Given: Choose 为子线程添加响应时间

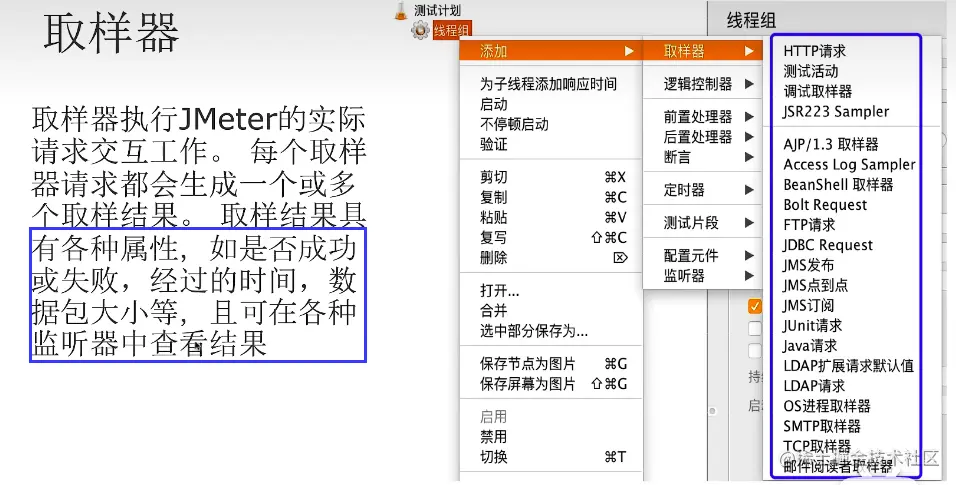Looking at the screenshot, I should (551, 84).
